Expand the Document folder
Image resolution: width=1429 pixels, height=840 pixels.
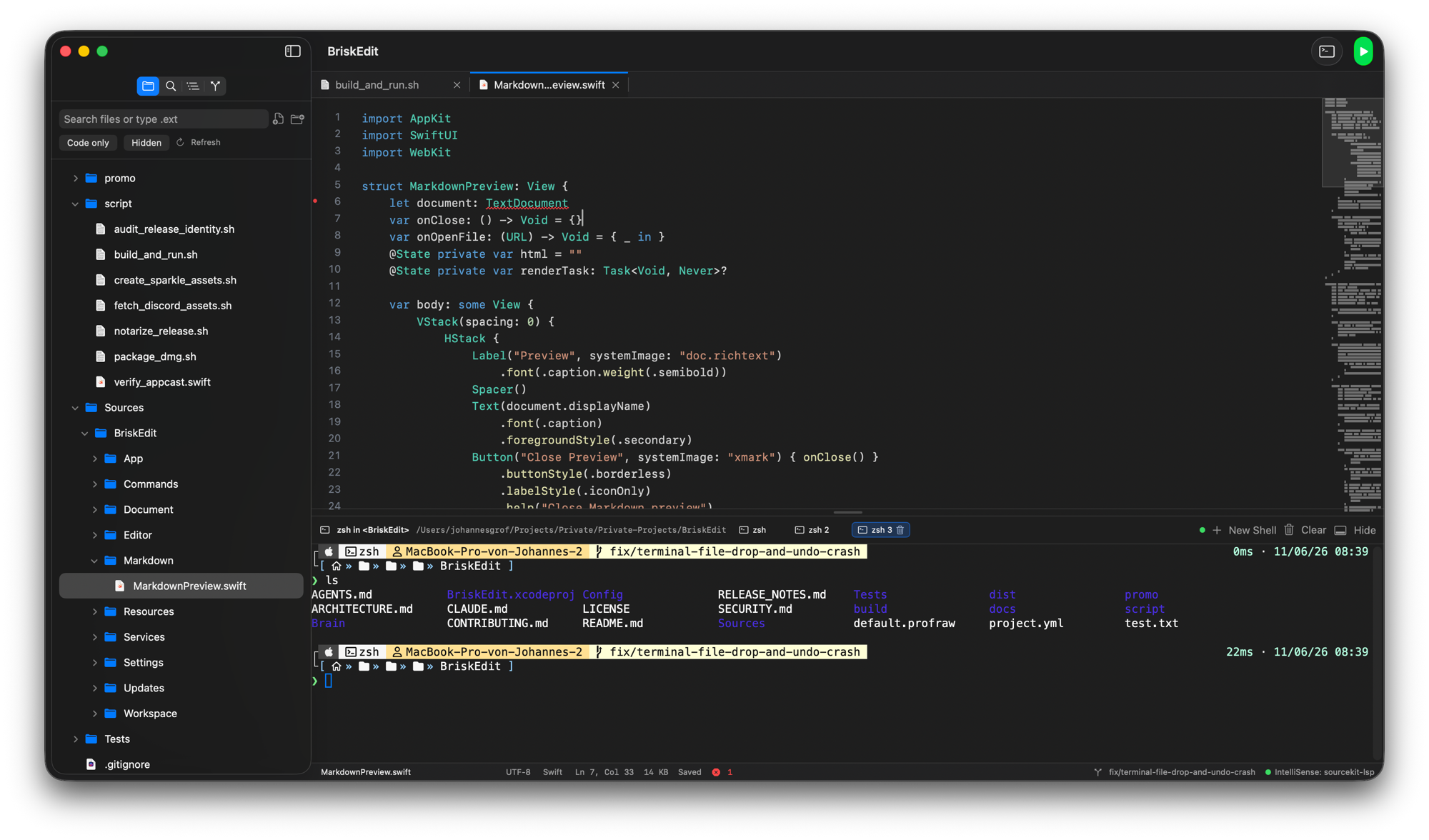click(94, 510)
